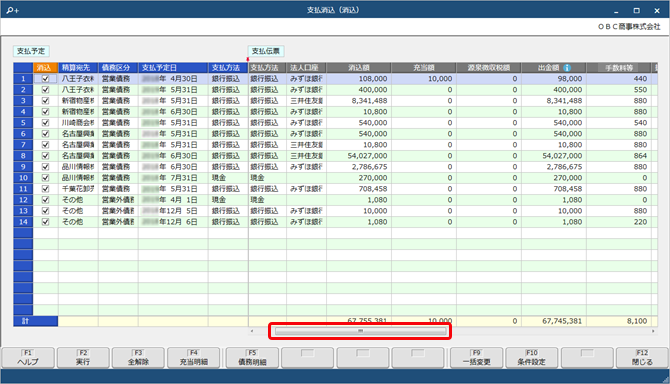
Task: Click 千葉花卸 cell in row 11
Action: (x=78, y=189)
